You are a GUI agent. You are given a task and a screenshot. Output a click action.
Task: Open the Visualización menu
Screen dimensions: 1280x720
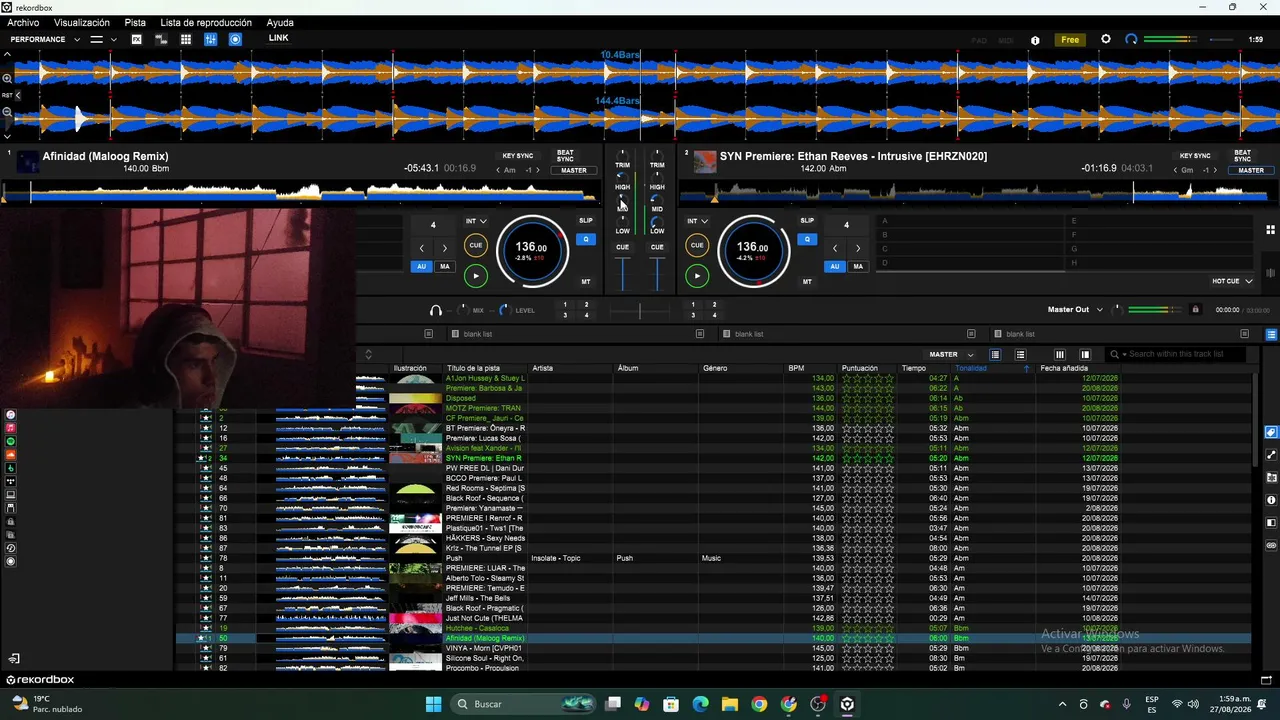[x=82, y=22]
